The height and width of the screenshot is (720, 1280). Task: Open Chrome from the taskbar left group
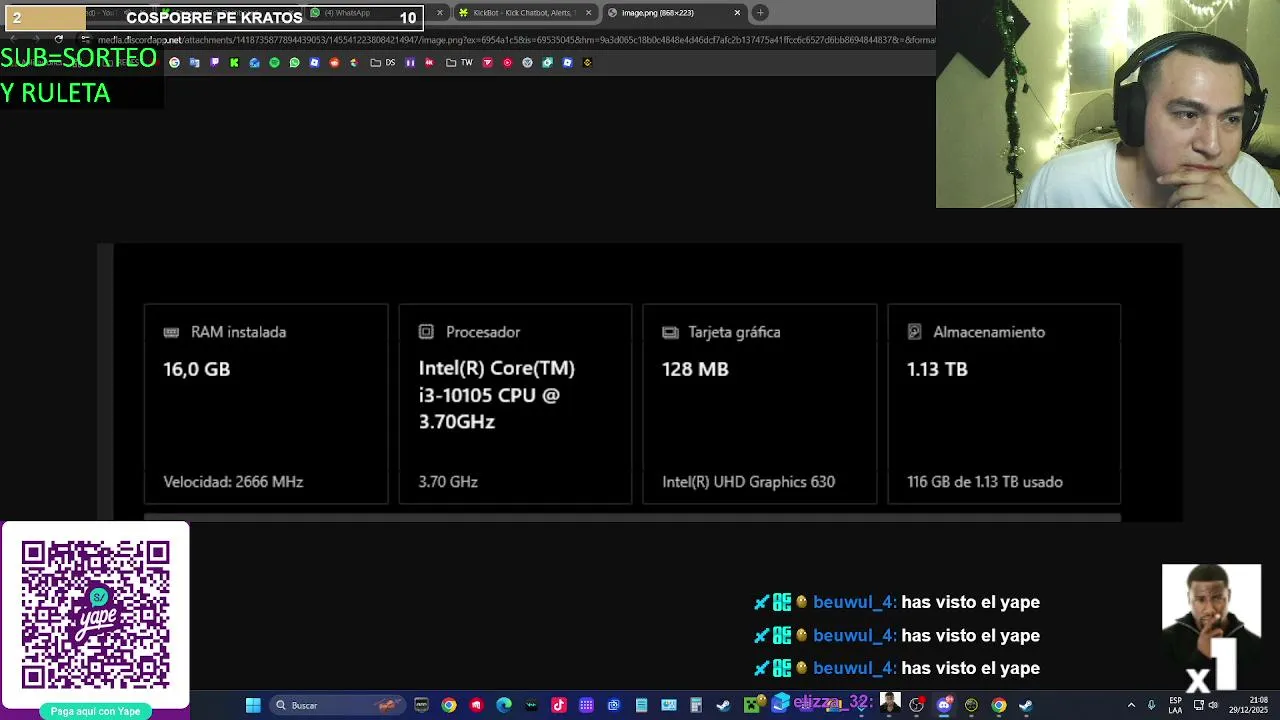tap(449, 705)
